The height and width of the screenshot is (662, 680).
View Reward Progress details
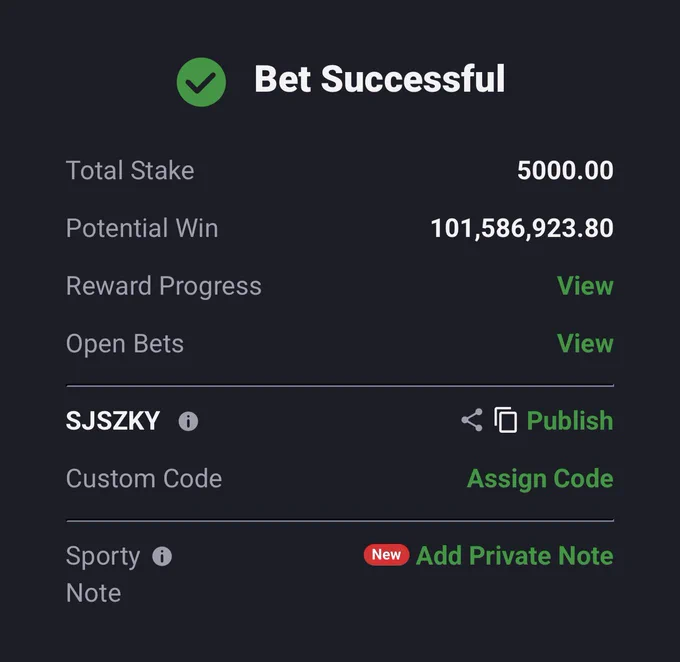585,286
